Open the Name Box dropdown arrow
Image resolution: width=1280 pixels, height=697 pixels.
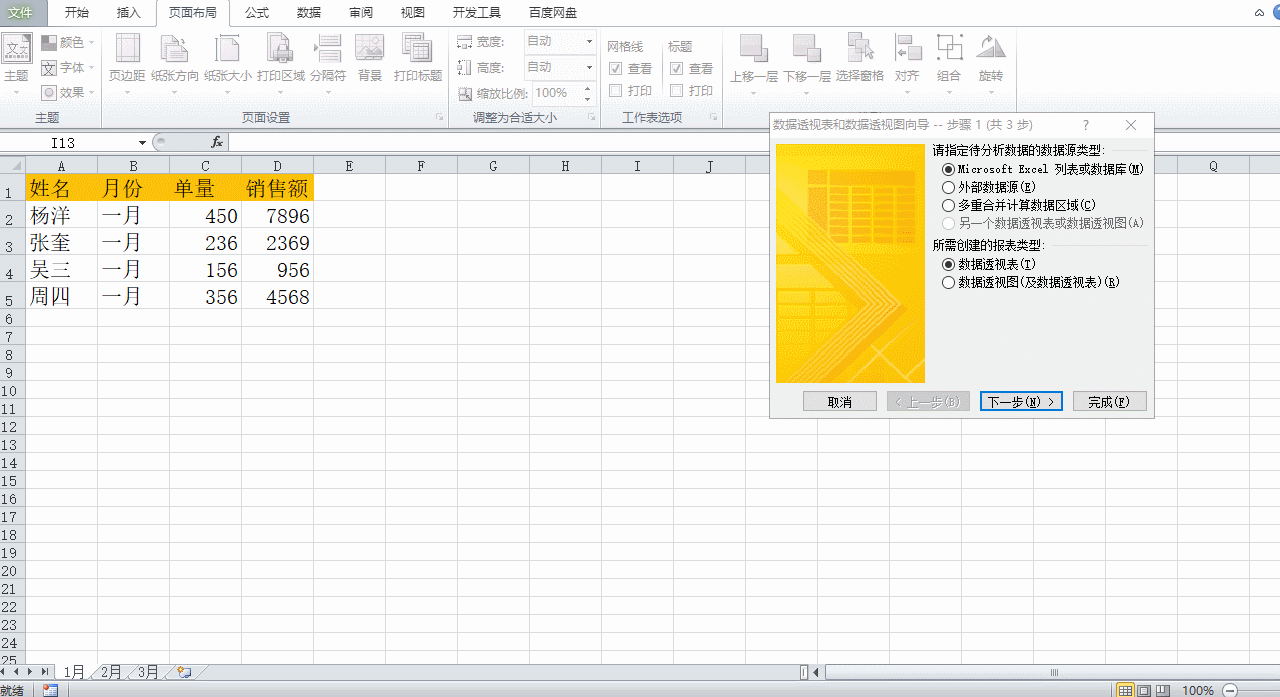click(x=143, y=143)
